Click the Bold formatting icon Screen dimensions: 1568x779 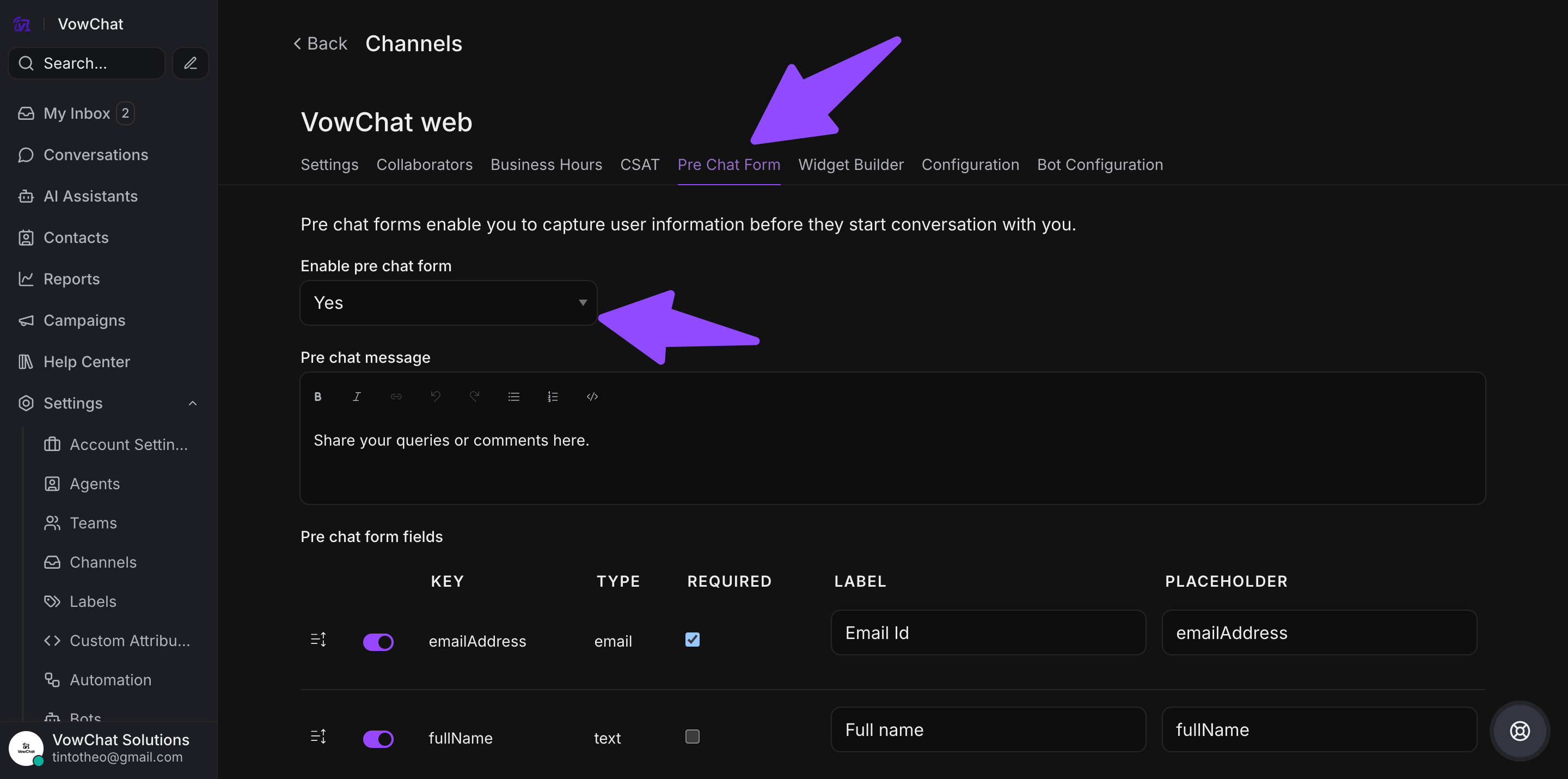tap(318, 397)
